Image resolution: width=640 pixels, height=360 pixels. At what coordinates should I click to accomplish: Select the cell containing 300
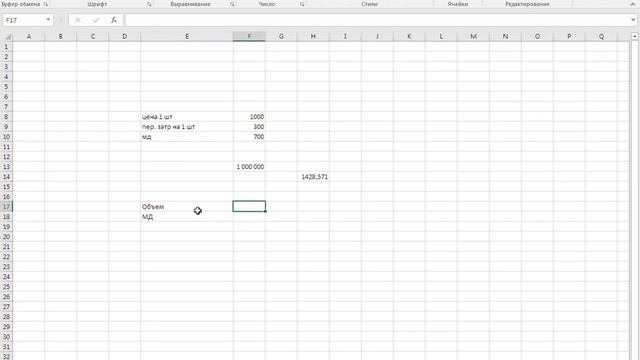(x=249, y=127)
